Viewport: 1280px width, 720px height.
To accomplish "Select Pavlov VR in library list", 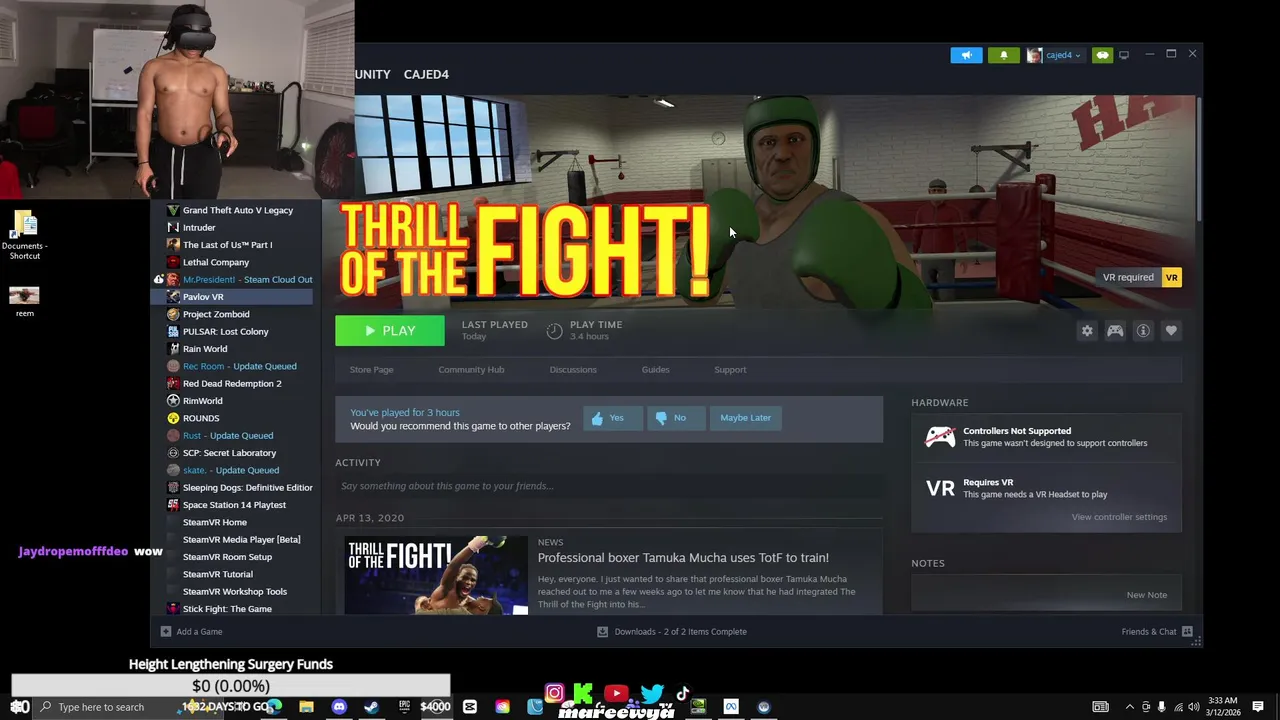I will coord(203,297).
